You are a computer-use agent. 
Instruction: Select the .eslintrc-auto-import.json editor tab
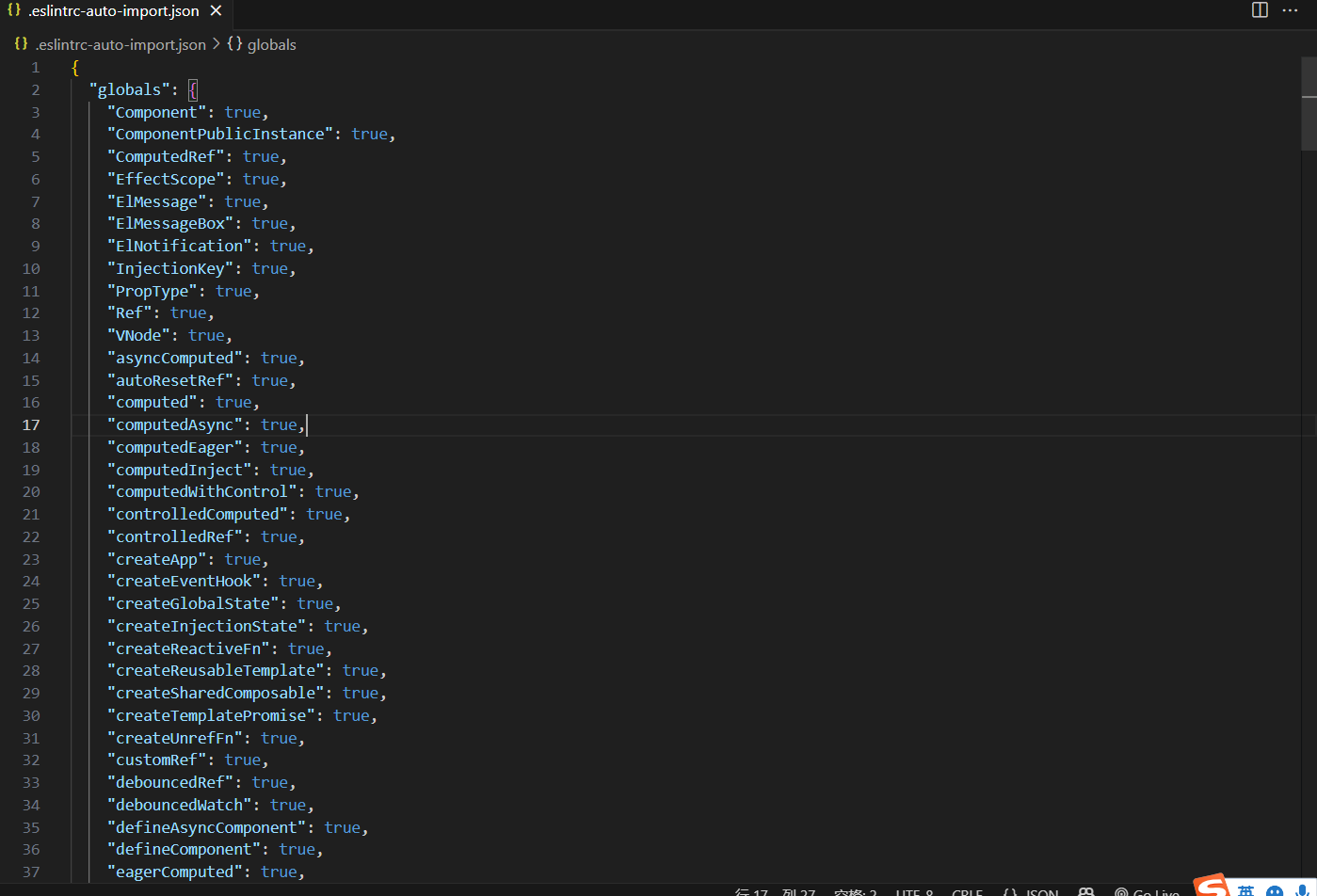[x=113, y=11]
